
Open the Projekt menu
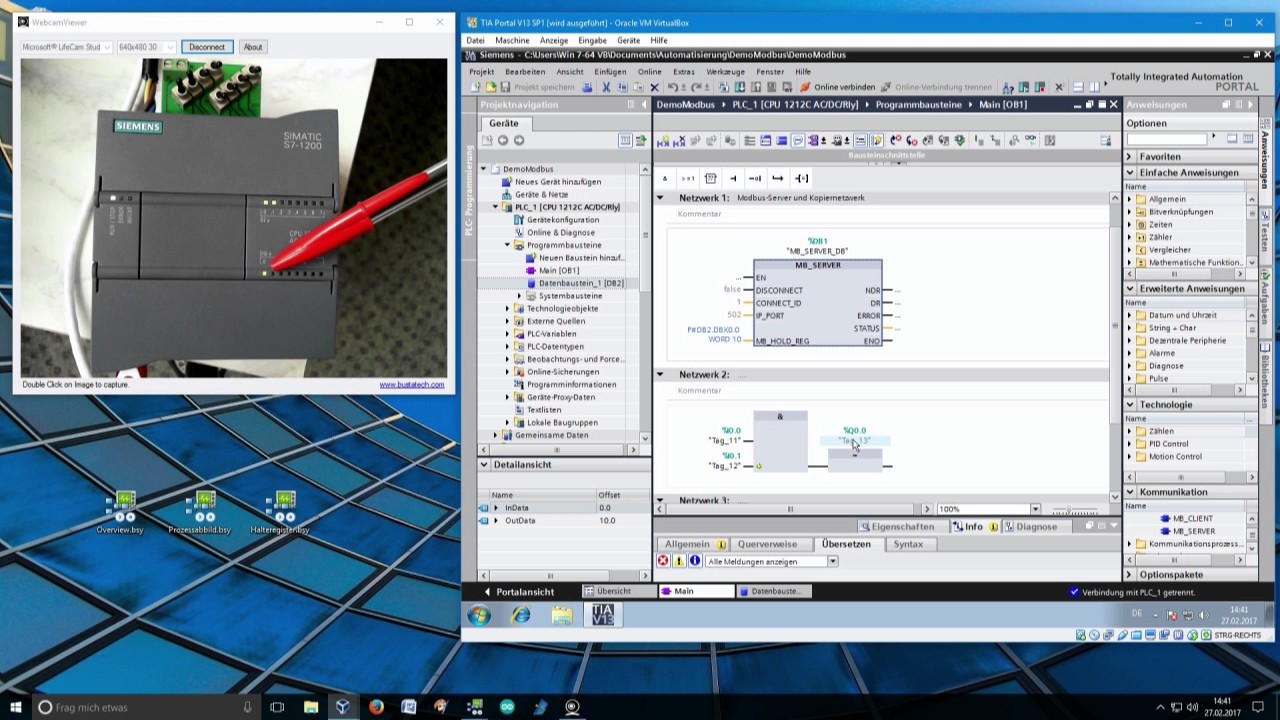tap(482, 72)
